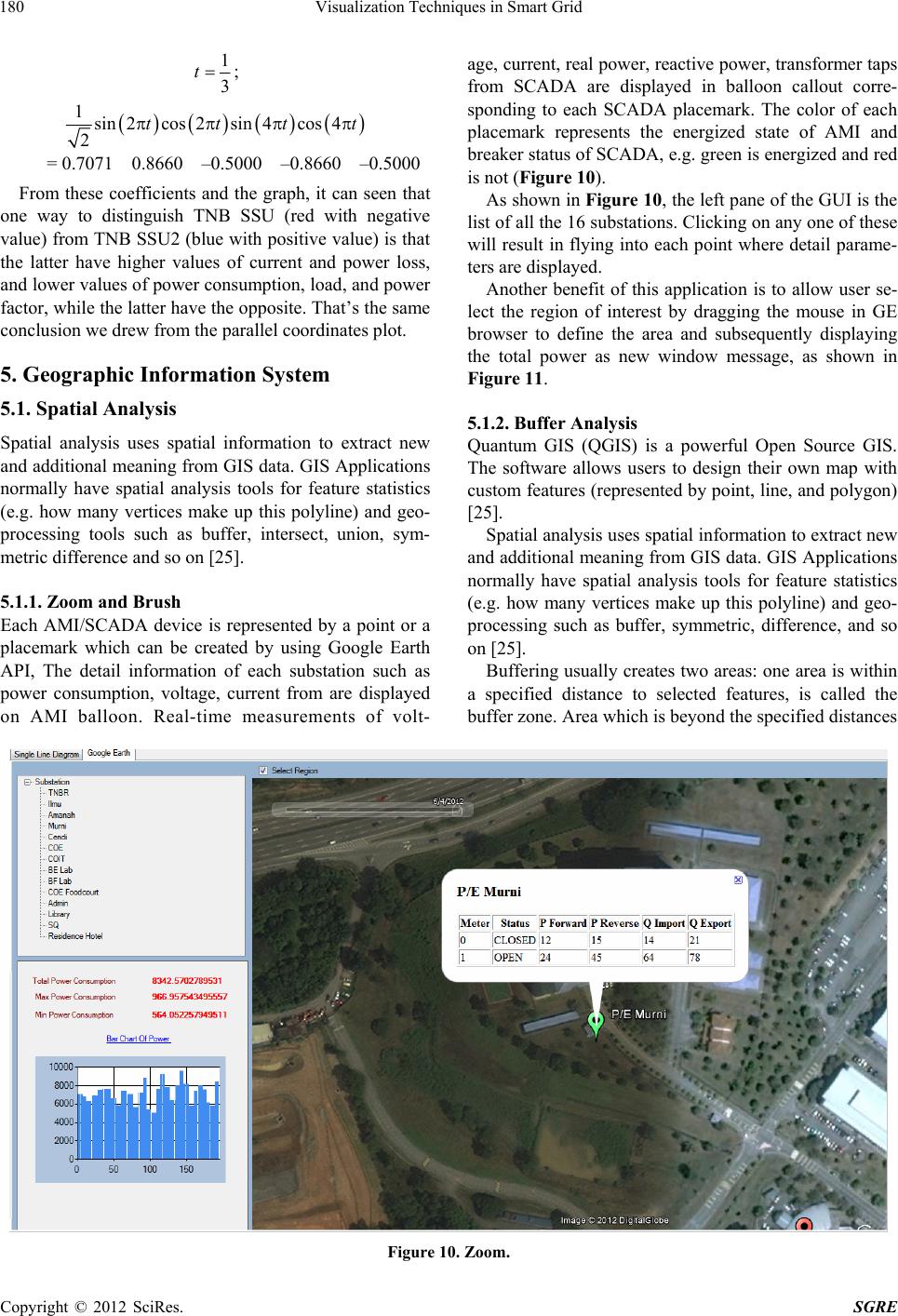898x1316 pixels.
Task: Click the Total Power Consumption label
Action: 74,980
